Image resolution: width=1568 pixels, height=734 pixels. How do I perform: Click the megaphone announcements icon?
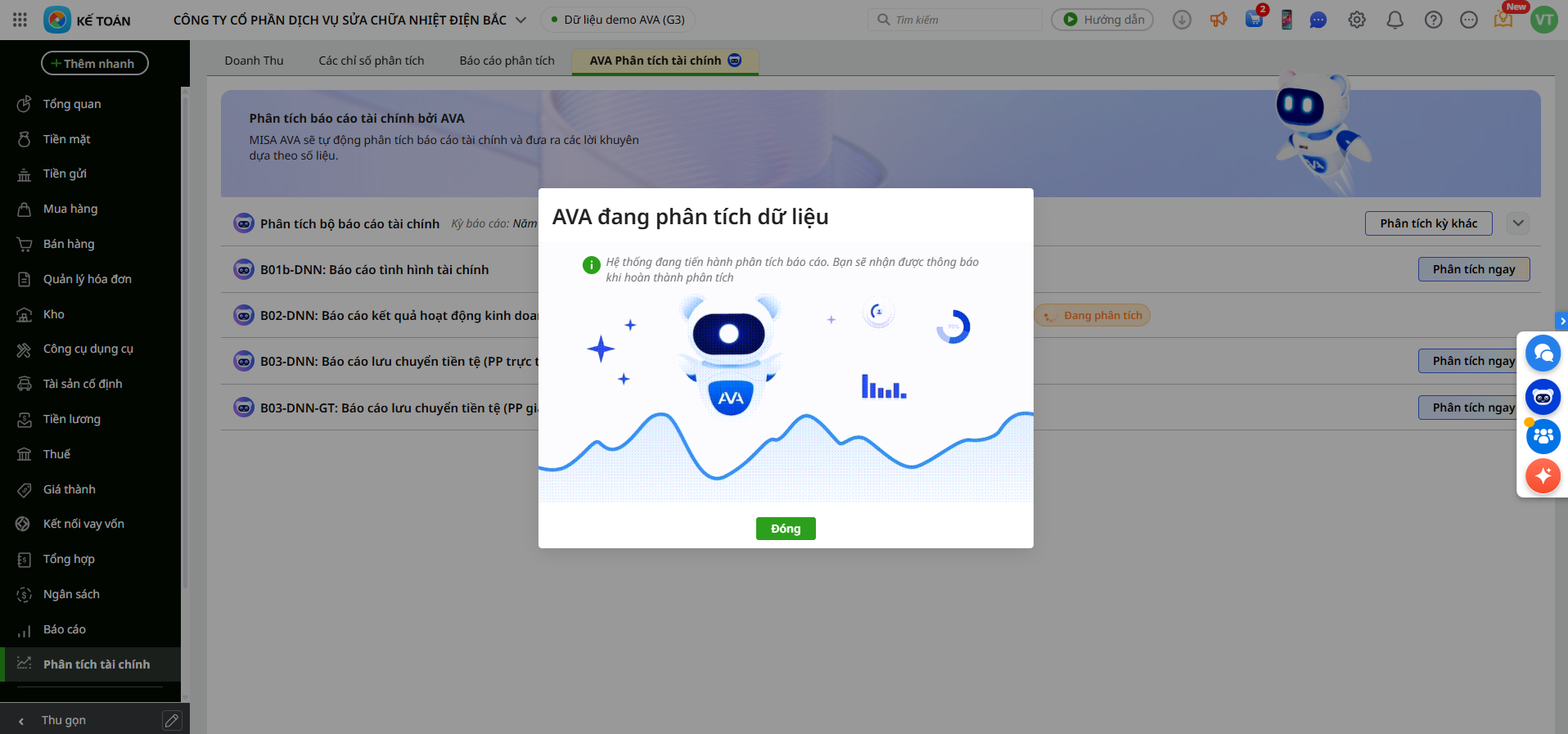coord(1219,20)
